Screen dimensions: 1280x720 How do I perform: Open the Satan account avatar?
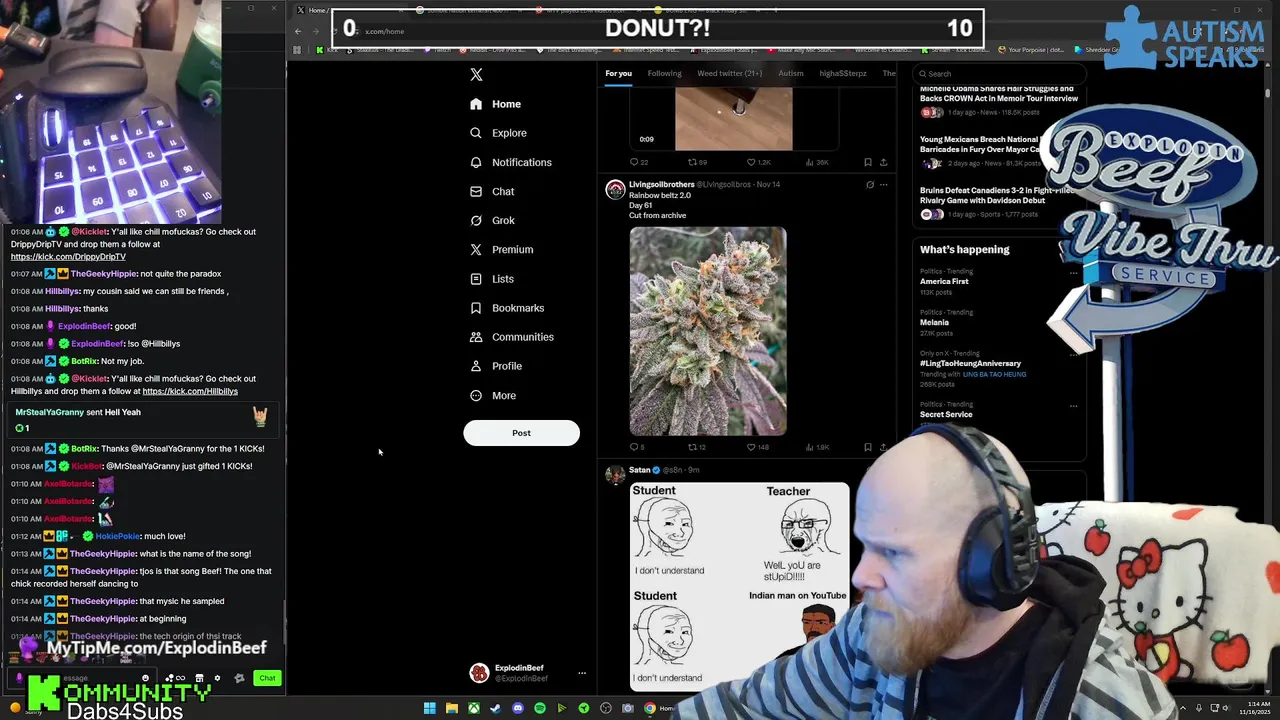coord(615,475)
